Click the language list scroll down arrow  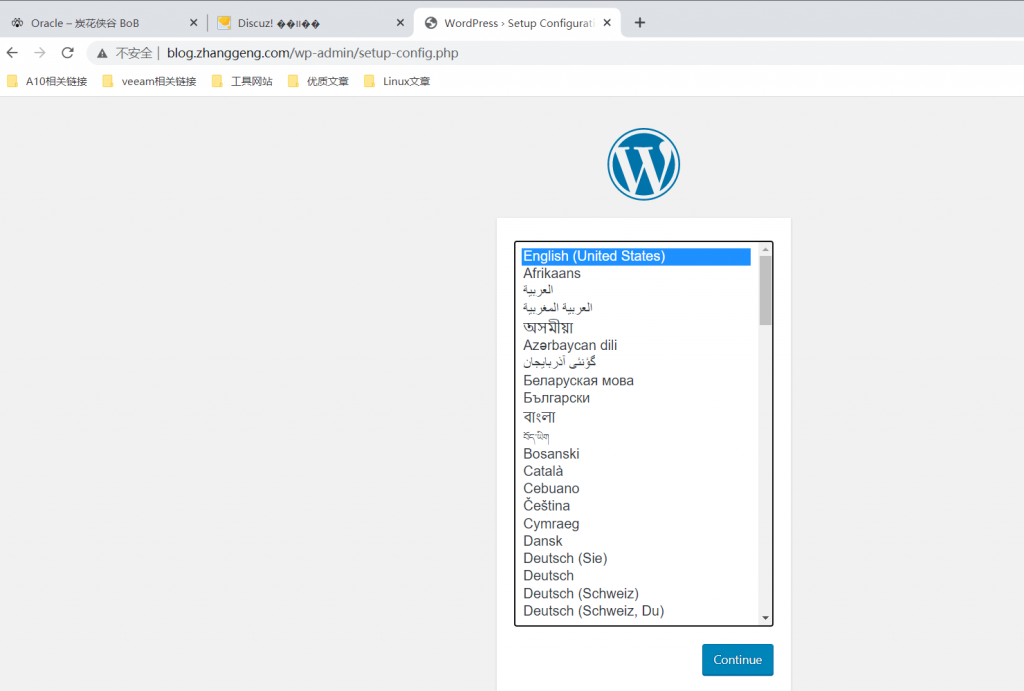(x=765, y=618)
